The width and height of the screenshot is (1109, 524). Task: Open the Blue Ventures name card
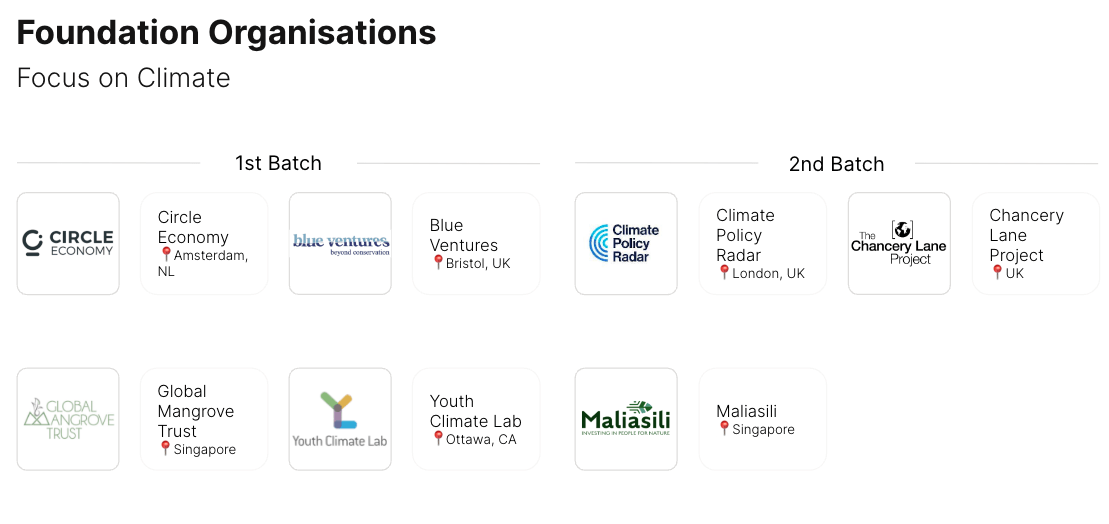pos(476,243)
